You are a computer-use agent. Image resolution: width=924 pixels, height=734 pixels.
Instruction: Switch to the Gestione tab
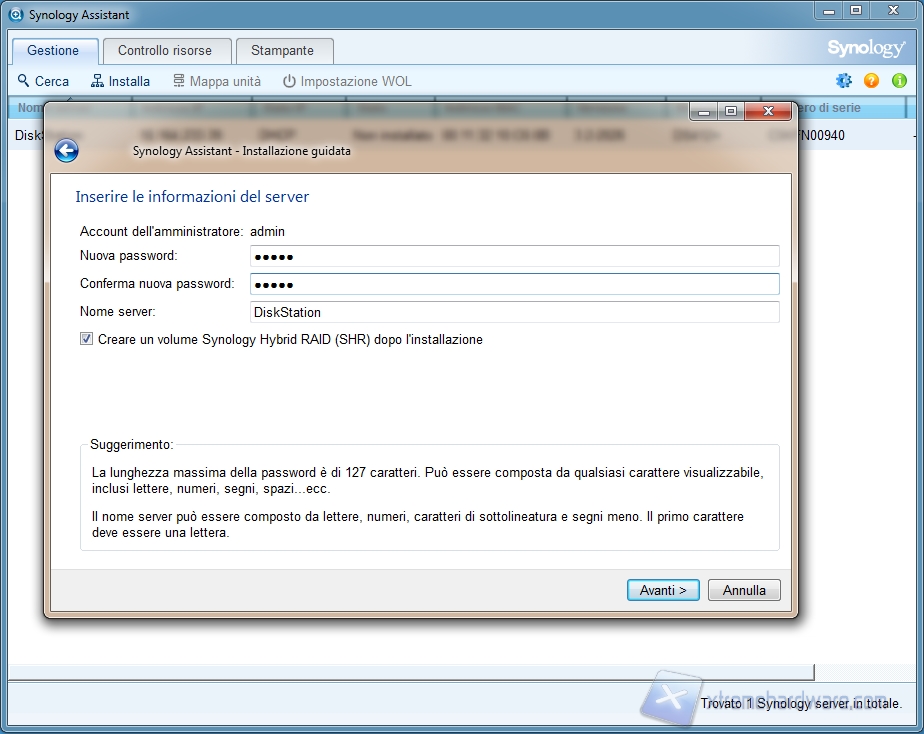pos(53,51)
